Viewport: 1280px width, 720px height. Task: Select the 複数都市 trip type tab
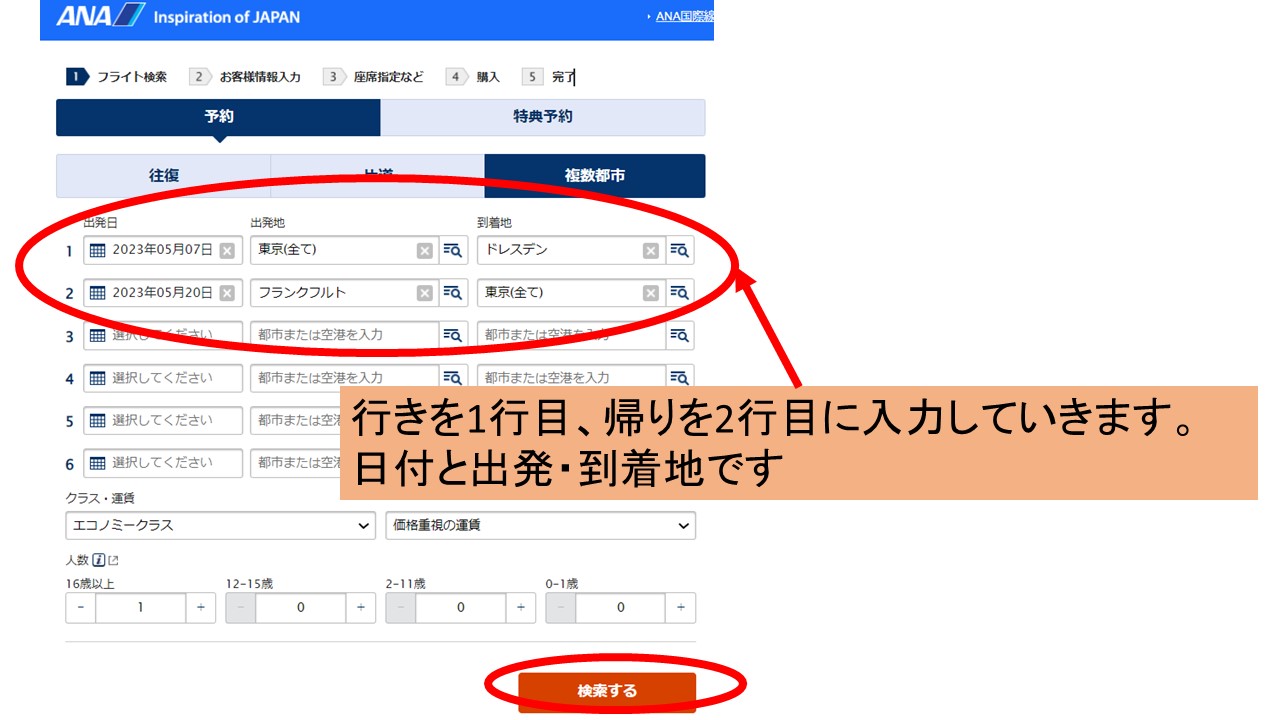coord(595,176)
